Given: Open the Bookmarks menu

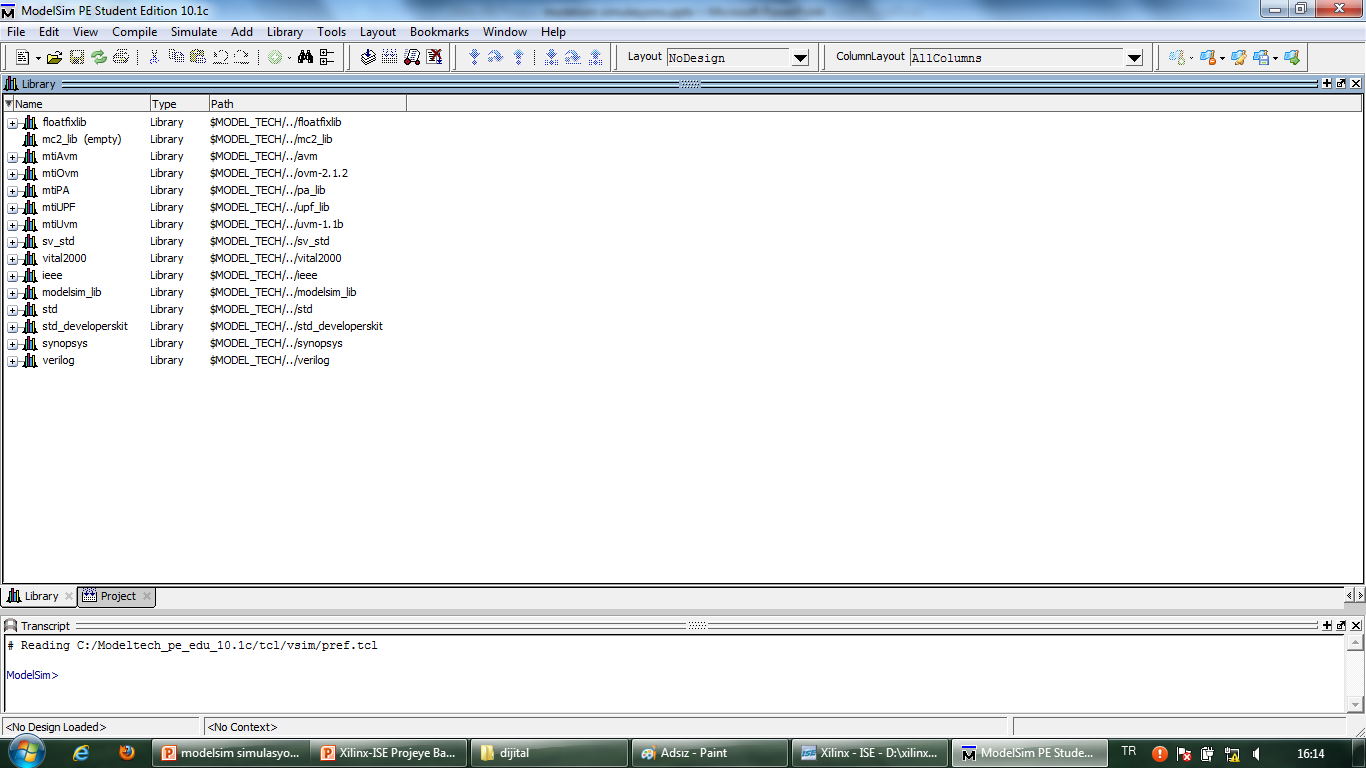Looking at the screenshot, I should [439, 32].
